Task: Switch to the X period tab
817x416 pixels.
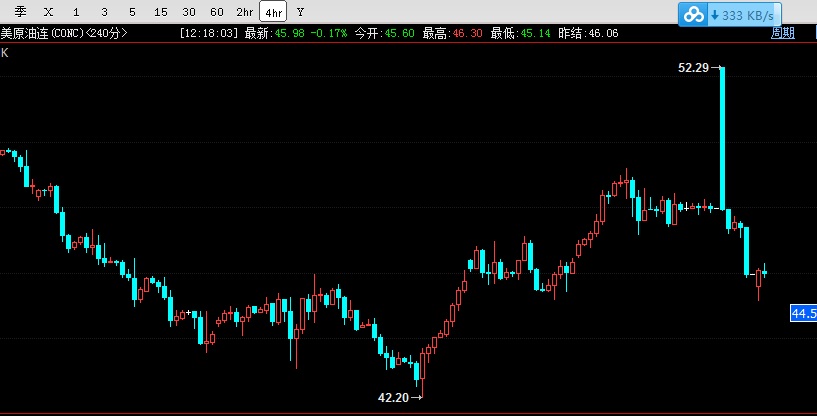Action: 48,12
